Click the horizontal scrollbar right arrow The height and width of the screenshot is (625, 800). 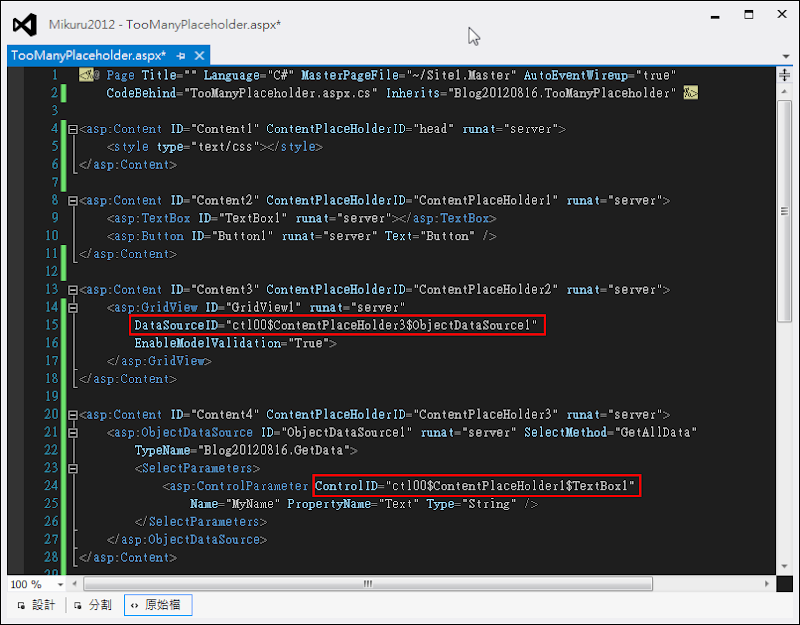click(x=767, y=584)
